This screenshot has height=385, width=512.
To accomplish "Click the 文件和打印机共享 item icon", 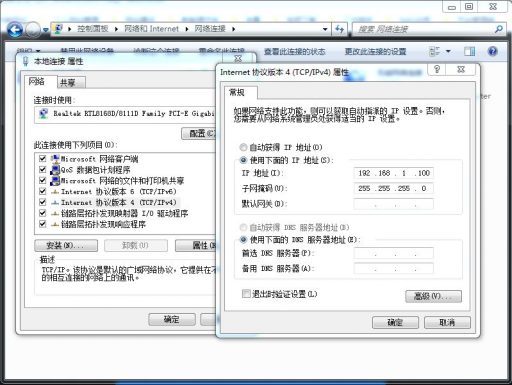I will click(x=55, y=181).
